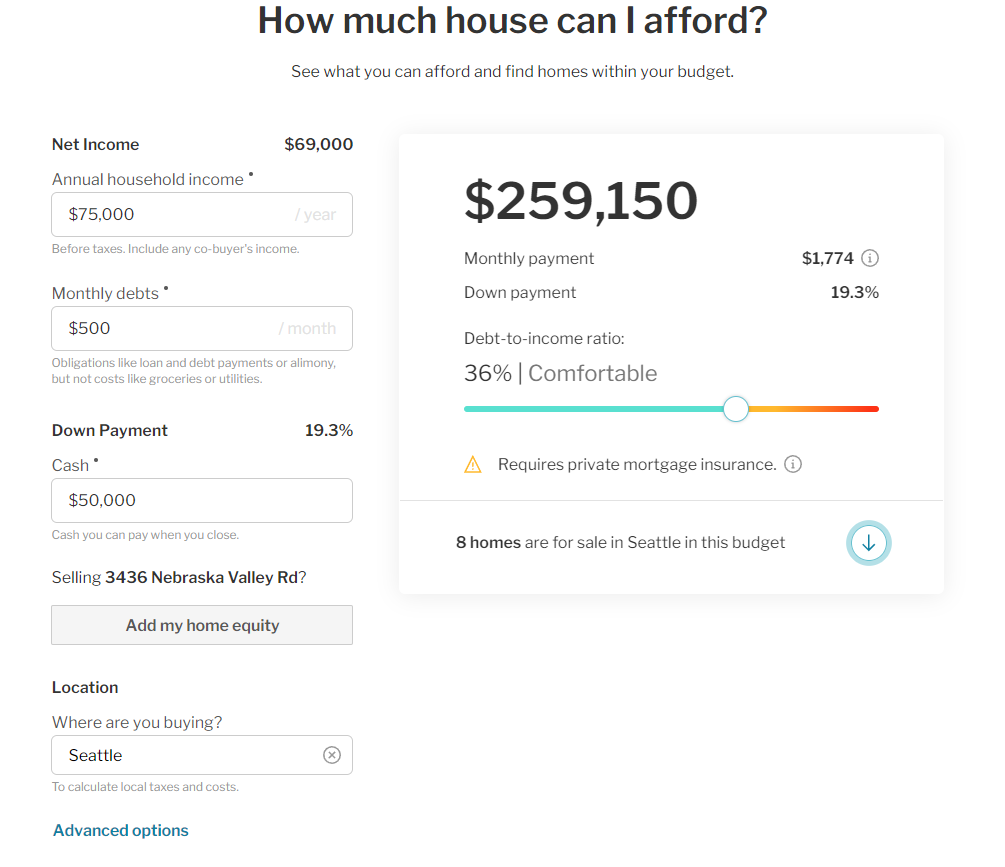
Task: Open the monthly payment info tooltip
Action: [x=869, y=258]
